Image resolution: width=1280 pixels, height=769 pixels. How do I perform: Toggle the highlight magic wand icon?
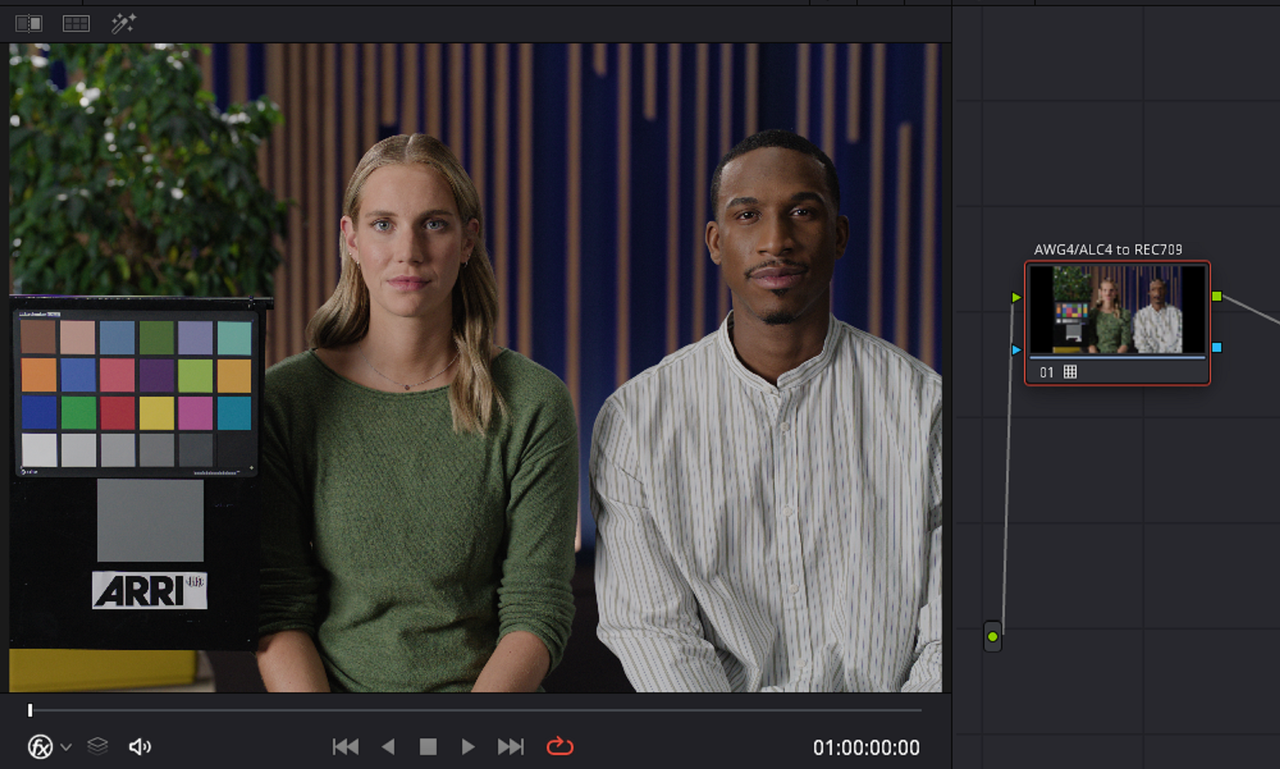click(x=123, y=23)
